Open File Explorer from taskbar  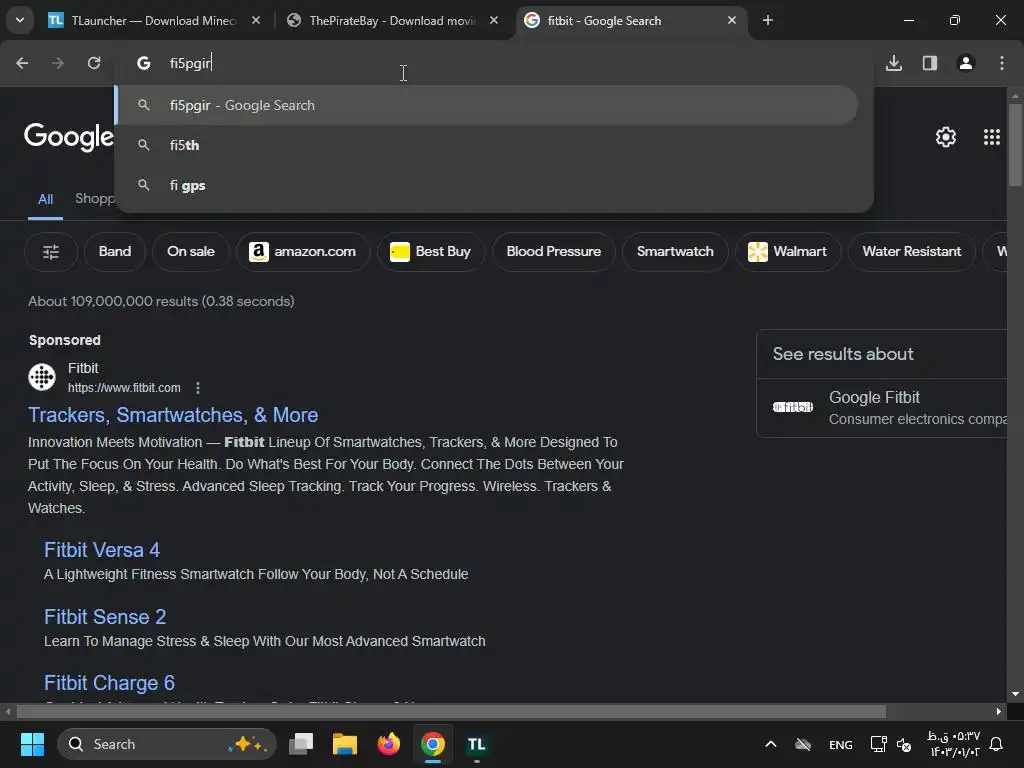click(x=345, y=744)
